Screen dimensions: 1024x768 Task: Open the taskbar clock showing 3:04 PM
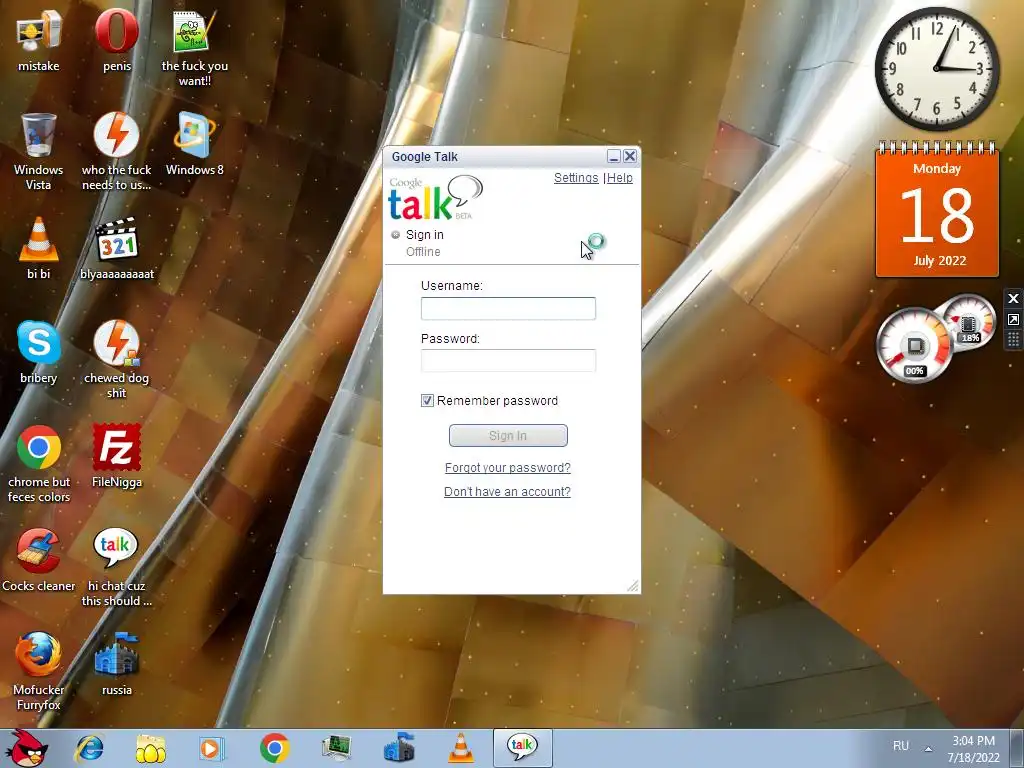(973, 749)
